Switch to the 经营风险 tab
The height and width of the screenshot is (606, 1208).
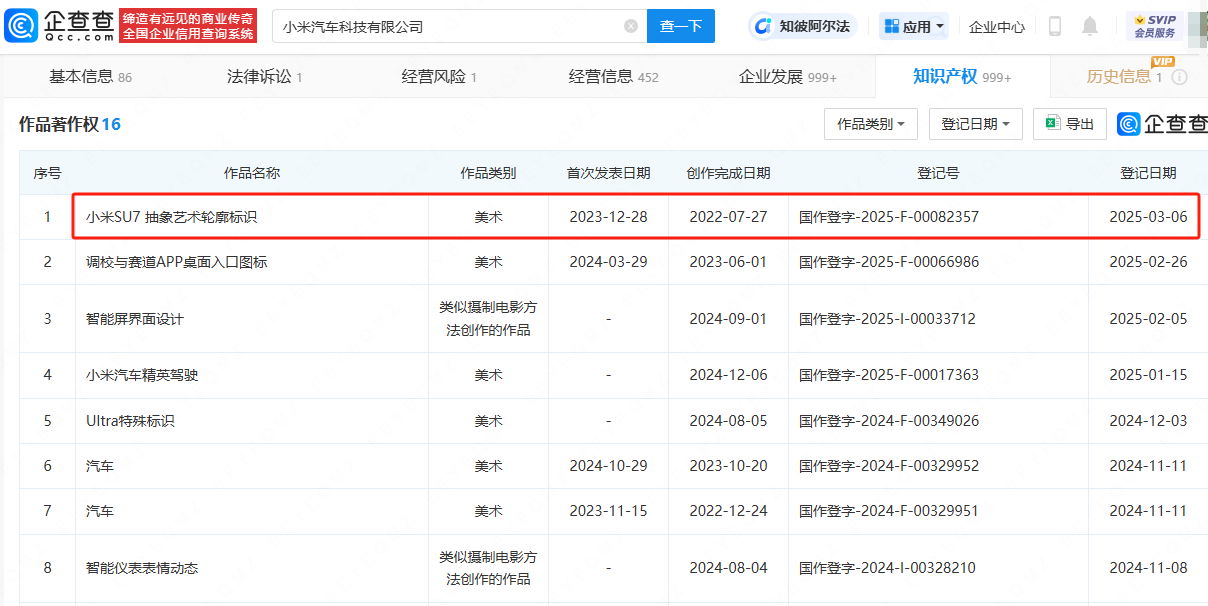439,77
